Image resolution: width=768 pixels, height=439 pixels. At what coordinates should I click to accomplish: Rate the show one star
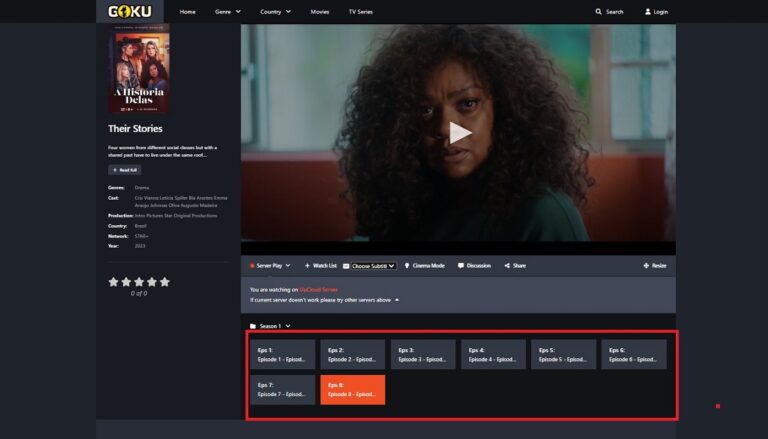[x=113, y=282]
